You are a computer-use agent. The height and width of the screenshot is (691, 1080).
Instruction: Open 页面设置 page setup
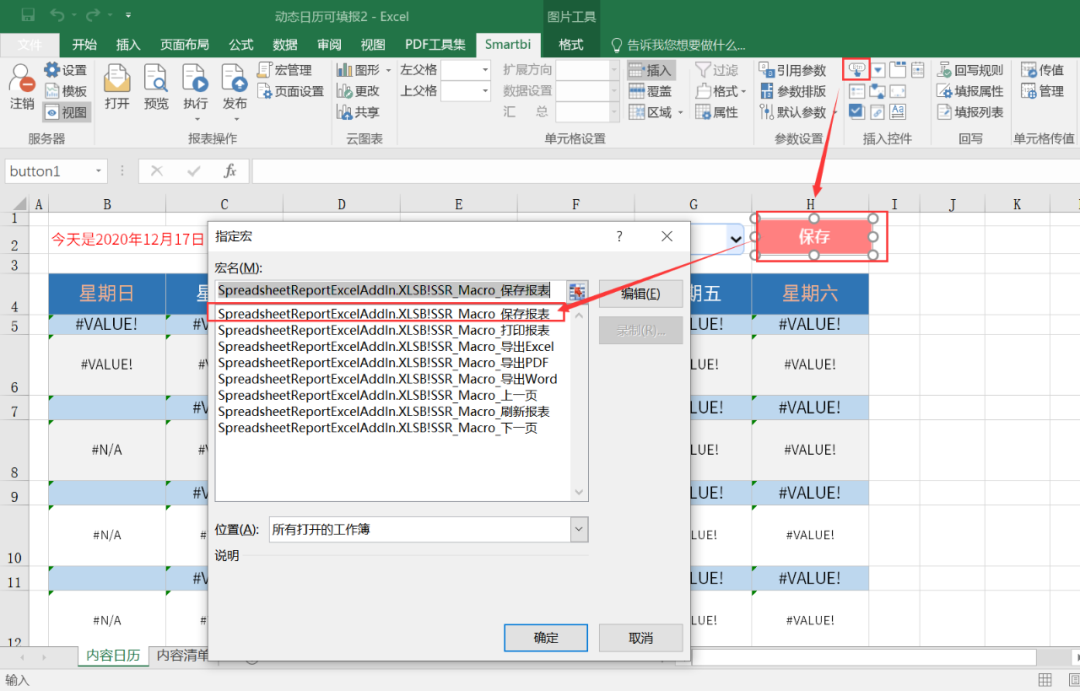pos(291,91)
